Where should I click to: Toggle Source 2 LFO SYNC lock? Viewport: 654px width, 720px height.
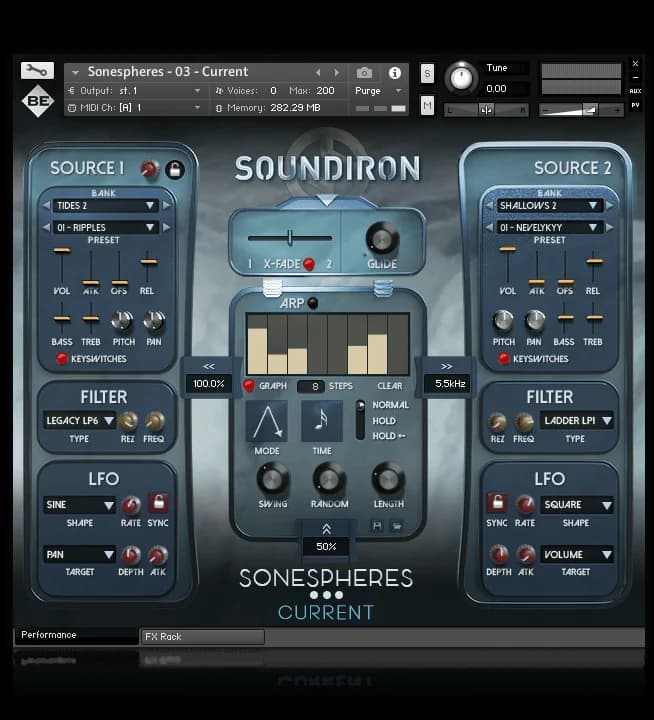[497, 503]
